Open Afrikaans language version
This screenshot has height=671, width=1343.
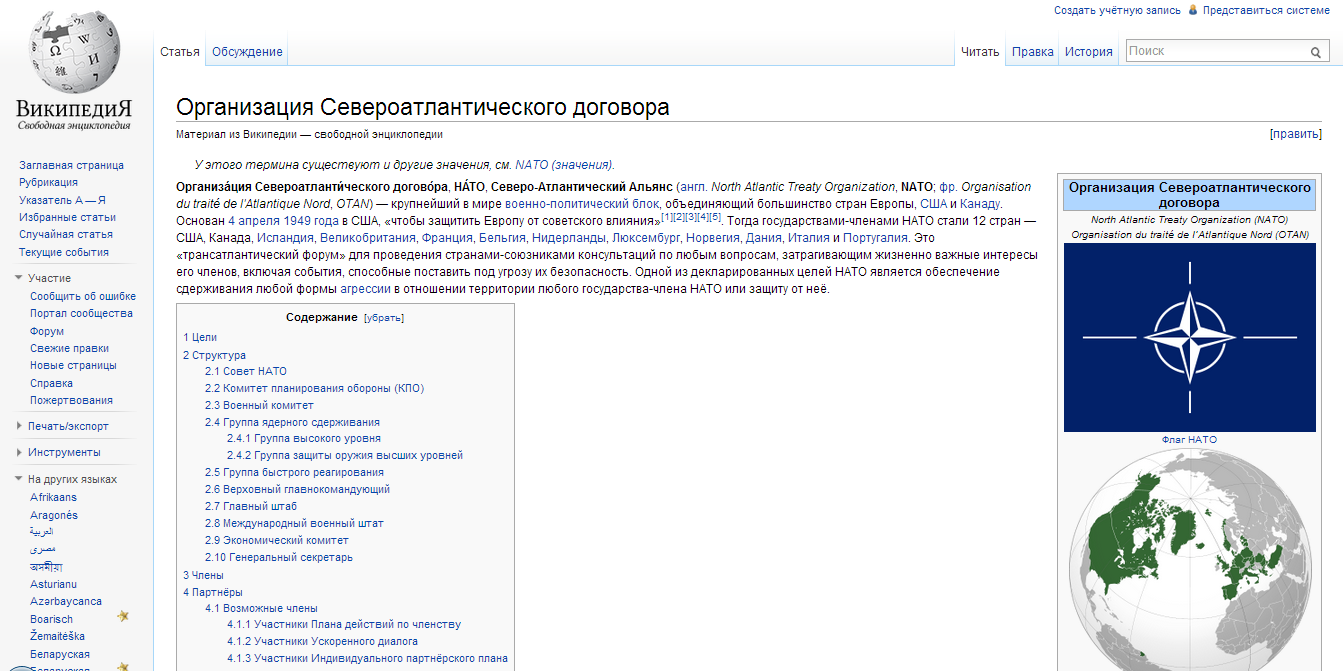click(53, 497)
